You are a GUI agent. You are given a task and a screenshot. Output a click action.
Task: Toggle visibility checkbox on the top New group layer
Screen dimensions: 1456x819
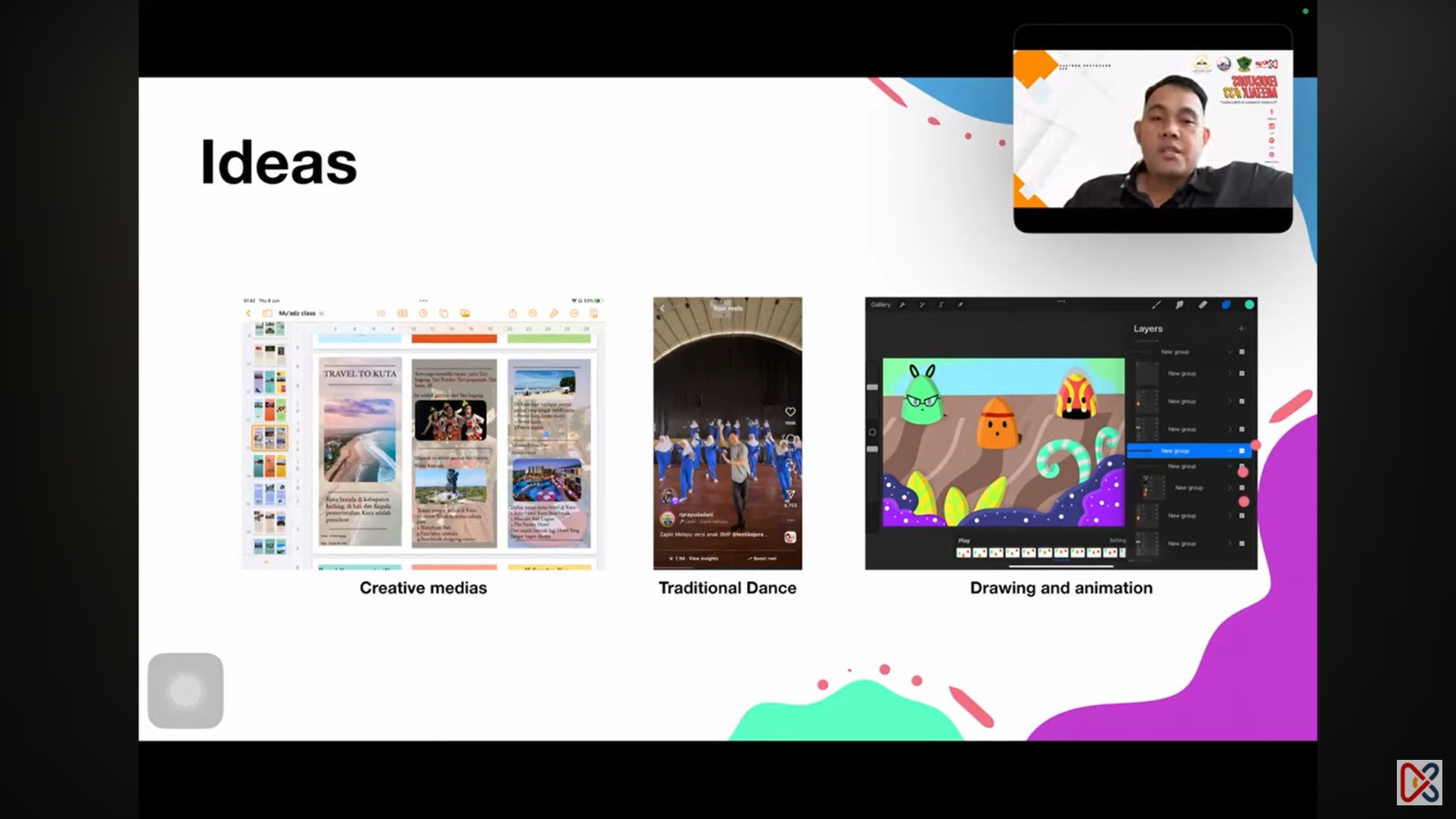coord(1241,352)
